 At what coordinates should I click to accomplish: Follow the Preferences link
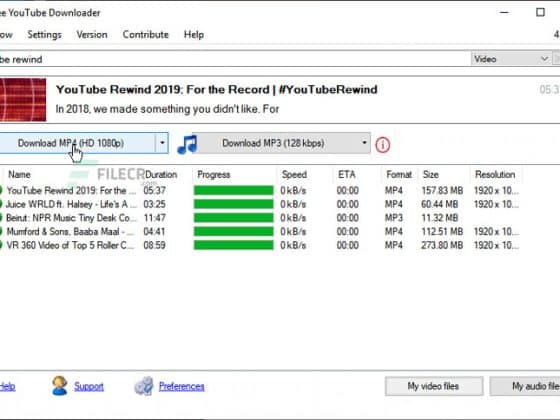coord(181,386)
